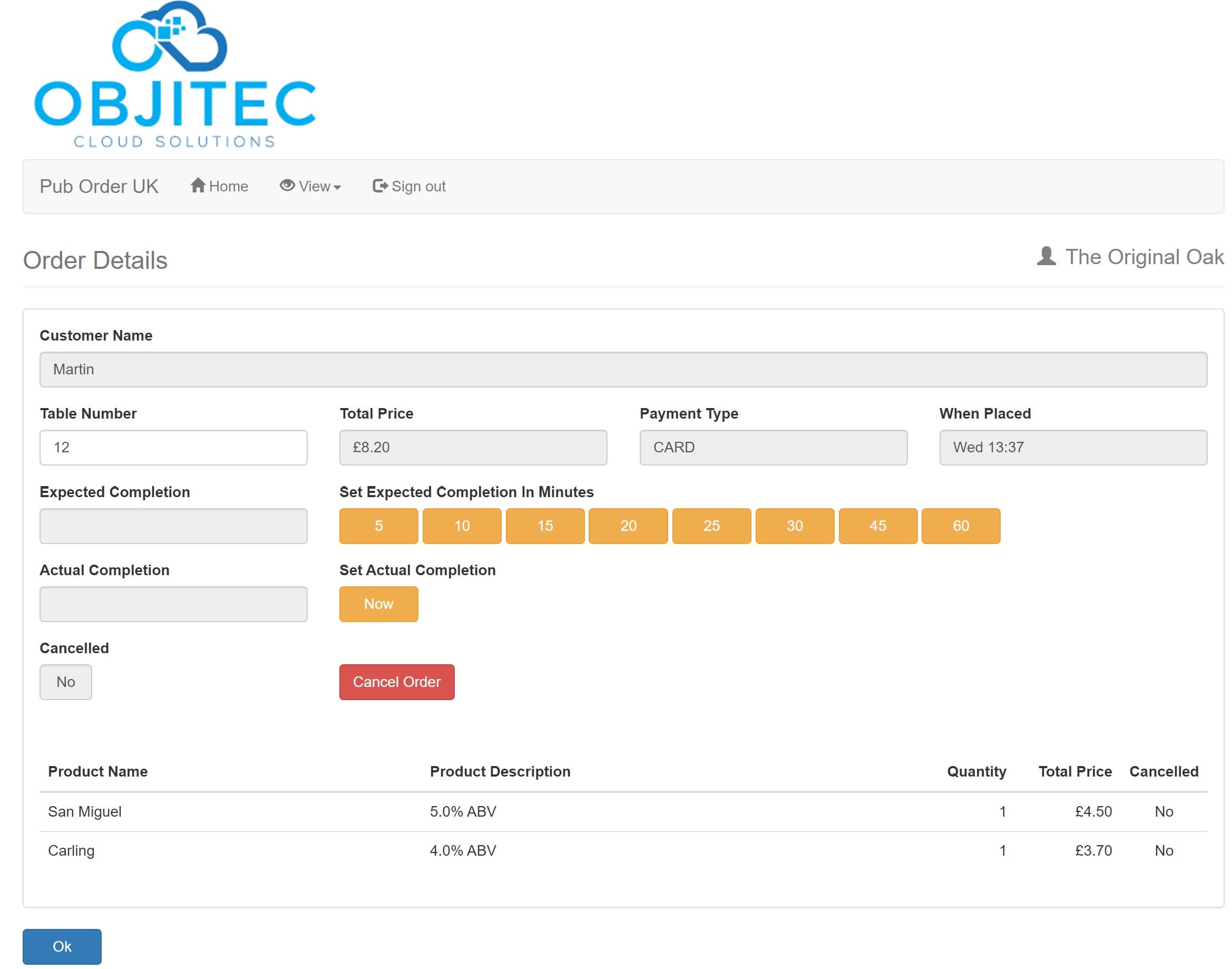Click the empty Expected Completion field
Image resolution: width=1232 pixels, height=969 pixels.
tap(173, 527)
